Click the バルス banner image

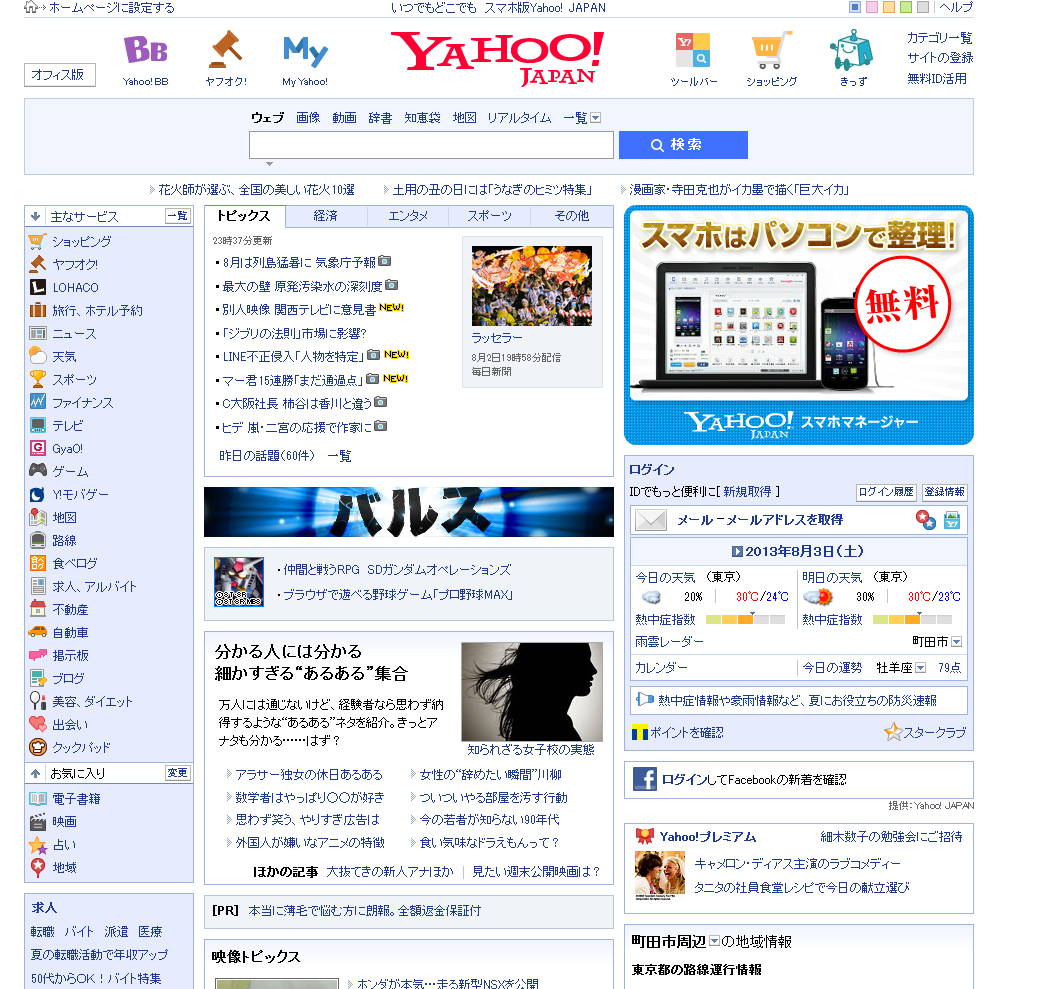coord(409,512)
